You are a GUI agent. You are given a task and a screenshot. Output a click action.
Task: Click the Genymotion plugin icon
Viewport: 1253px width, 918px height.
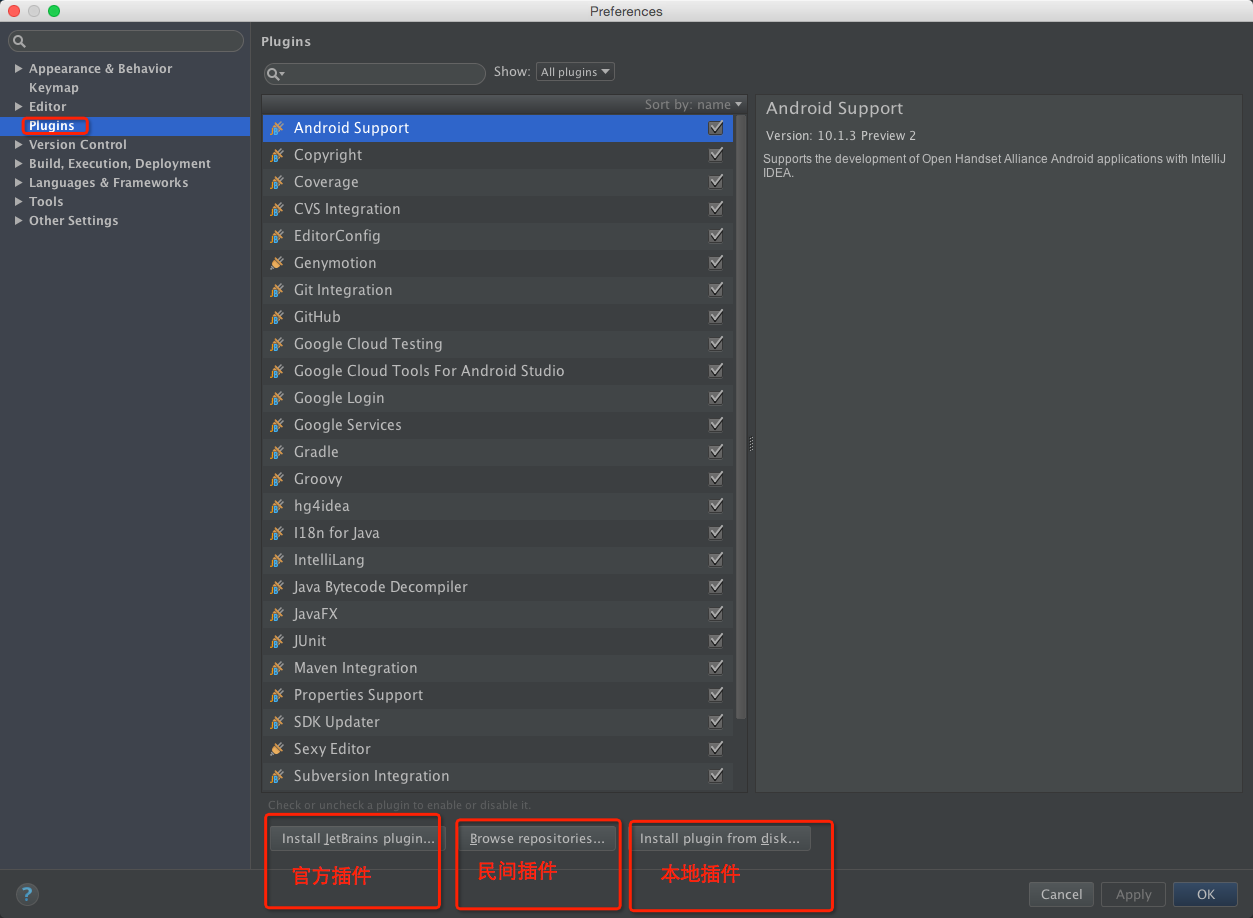(277, 263)
